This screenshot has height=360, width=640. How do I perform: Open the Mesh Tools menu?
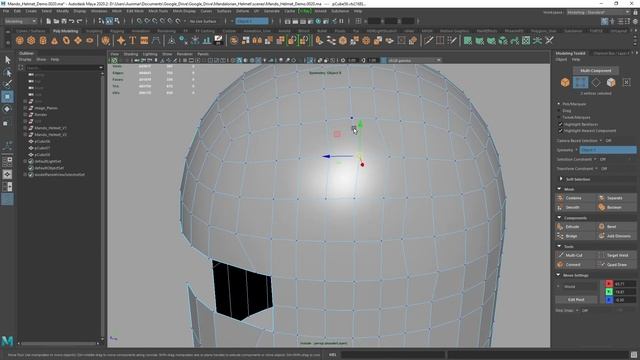tap(158, 11)
